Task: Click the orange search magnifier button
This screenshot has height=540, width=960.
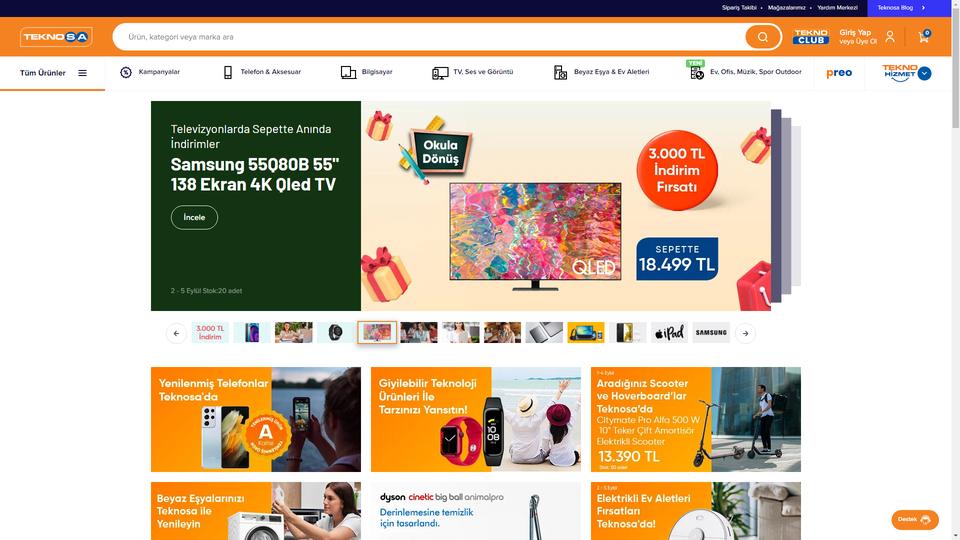Action: coord(762,37)
